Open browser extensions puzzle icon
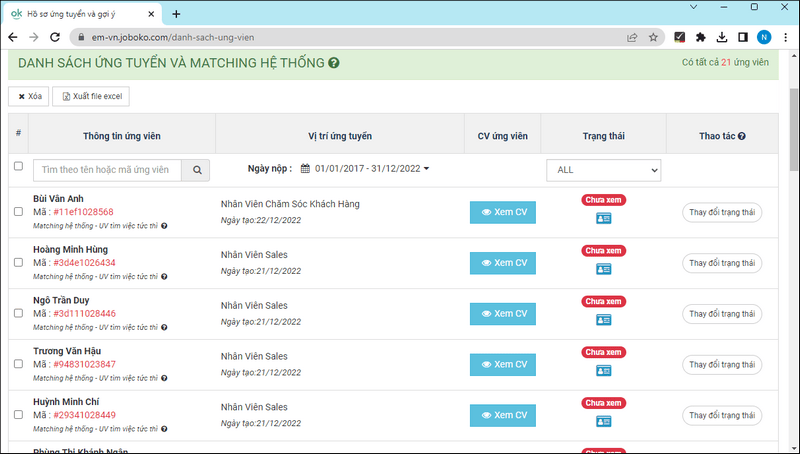Viewport: 800px width, 454px height. pos(701,37)
